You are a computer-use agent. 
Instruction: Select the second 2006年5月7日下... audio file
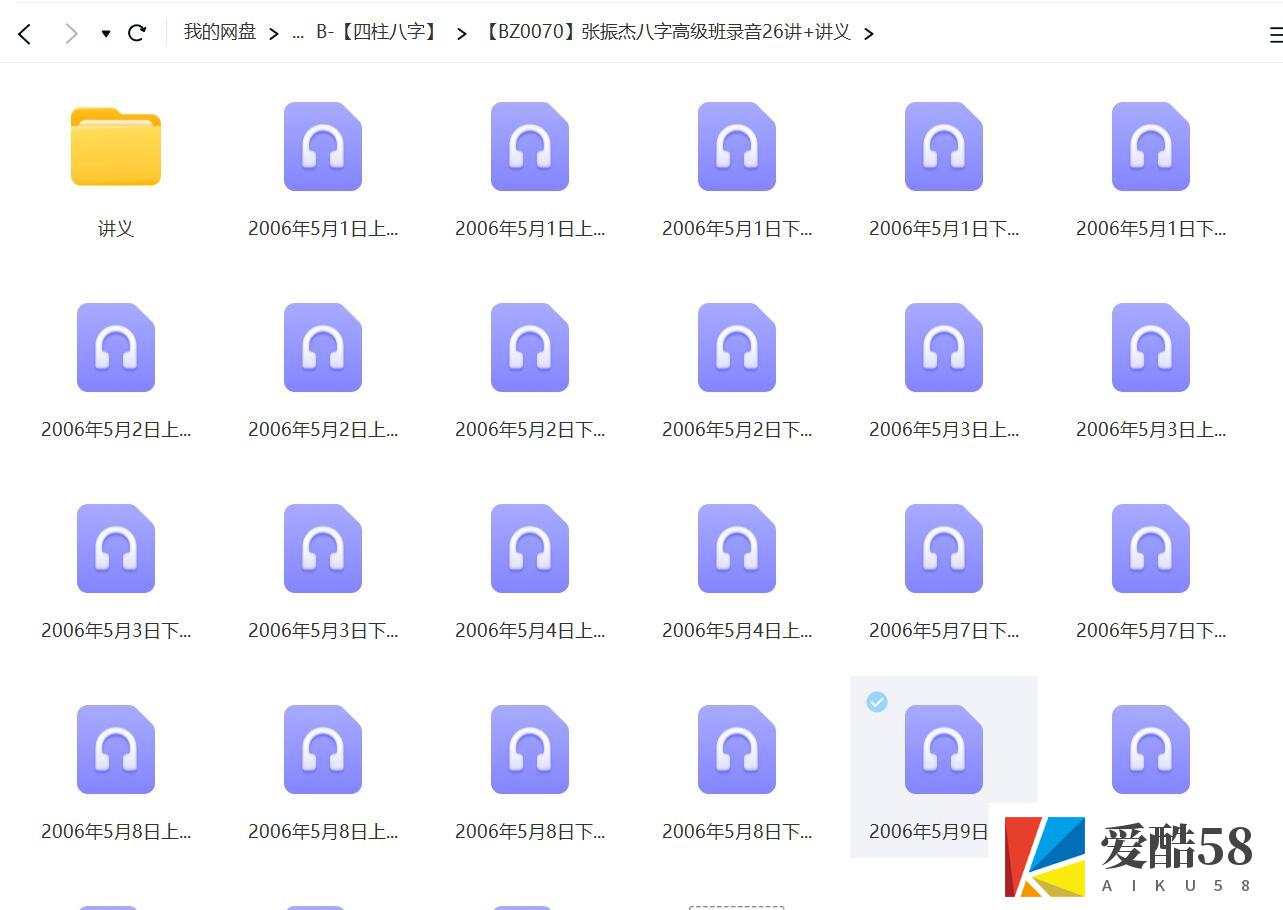1151,549
